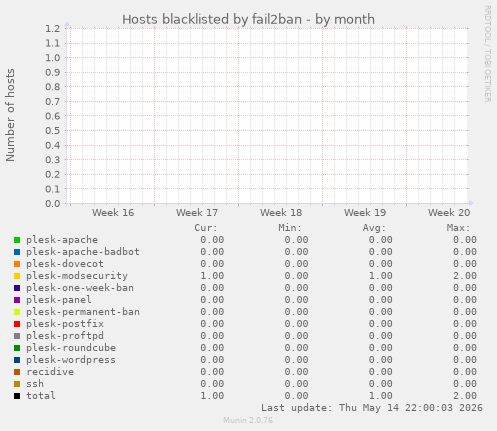The image size is (497, 431).
Task: Select the plesk-postfix legend label
Action: [65, 324]
